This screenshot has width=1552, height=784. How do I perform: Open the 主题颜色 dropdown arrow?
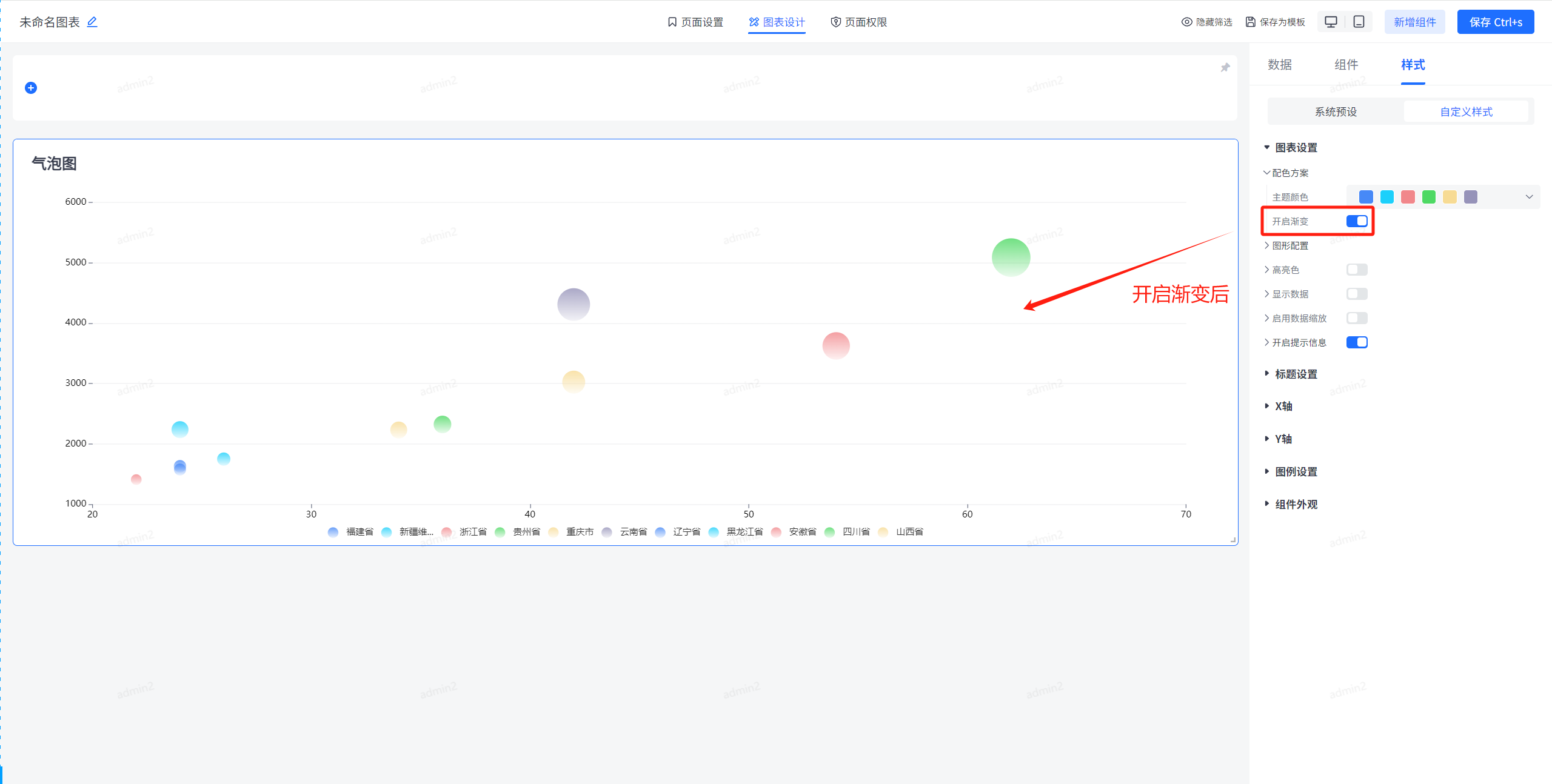1529,197
